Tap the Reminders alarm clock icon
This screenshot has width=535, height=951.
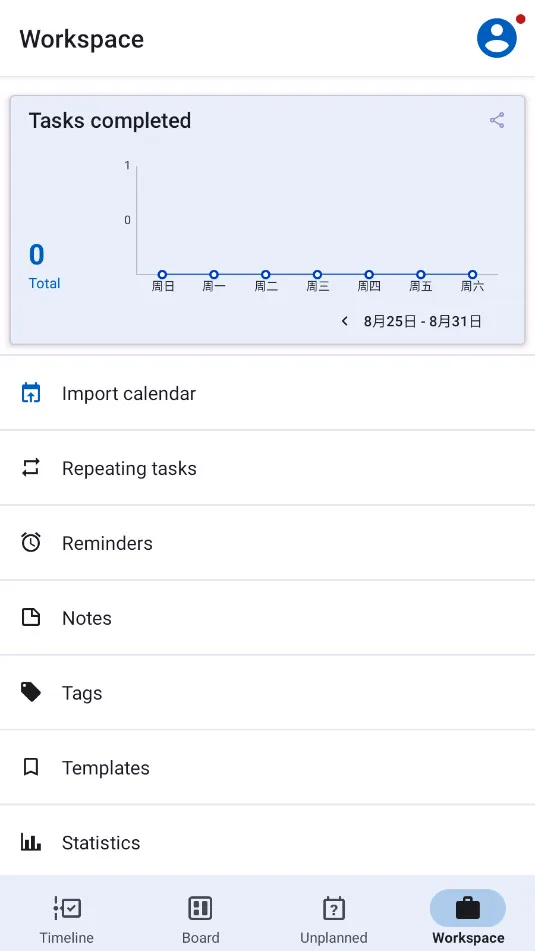[x=31, y=542]
